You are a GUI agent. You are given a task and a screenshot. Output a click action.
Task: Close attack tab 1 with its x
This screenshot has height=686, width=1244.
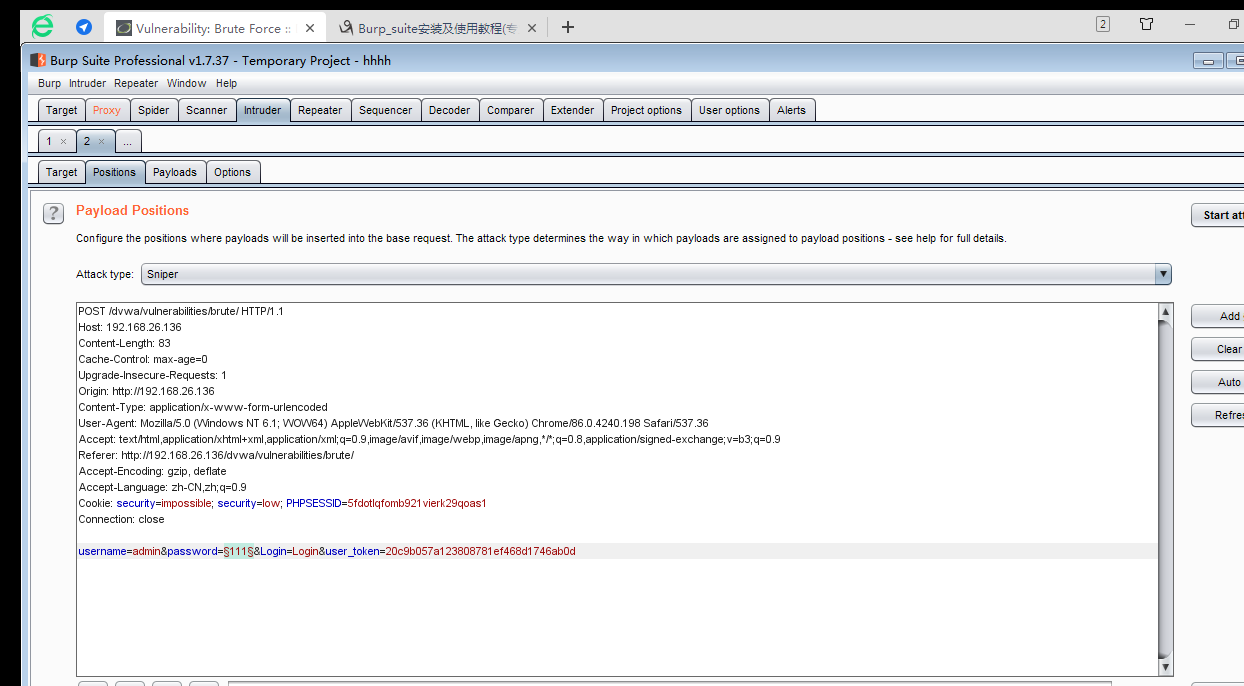pyautogui.click(x=63, y=142)
